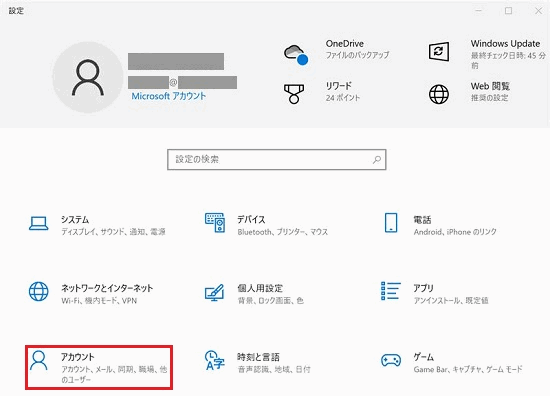
Task: Click the user profile avatar picture
Action: click(88, 78)
